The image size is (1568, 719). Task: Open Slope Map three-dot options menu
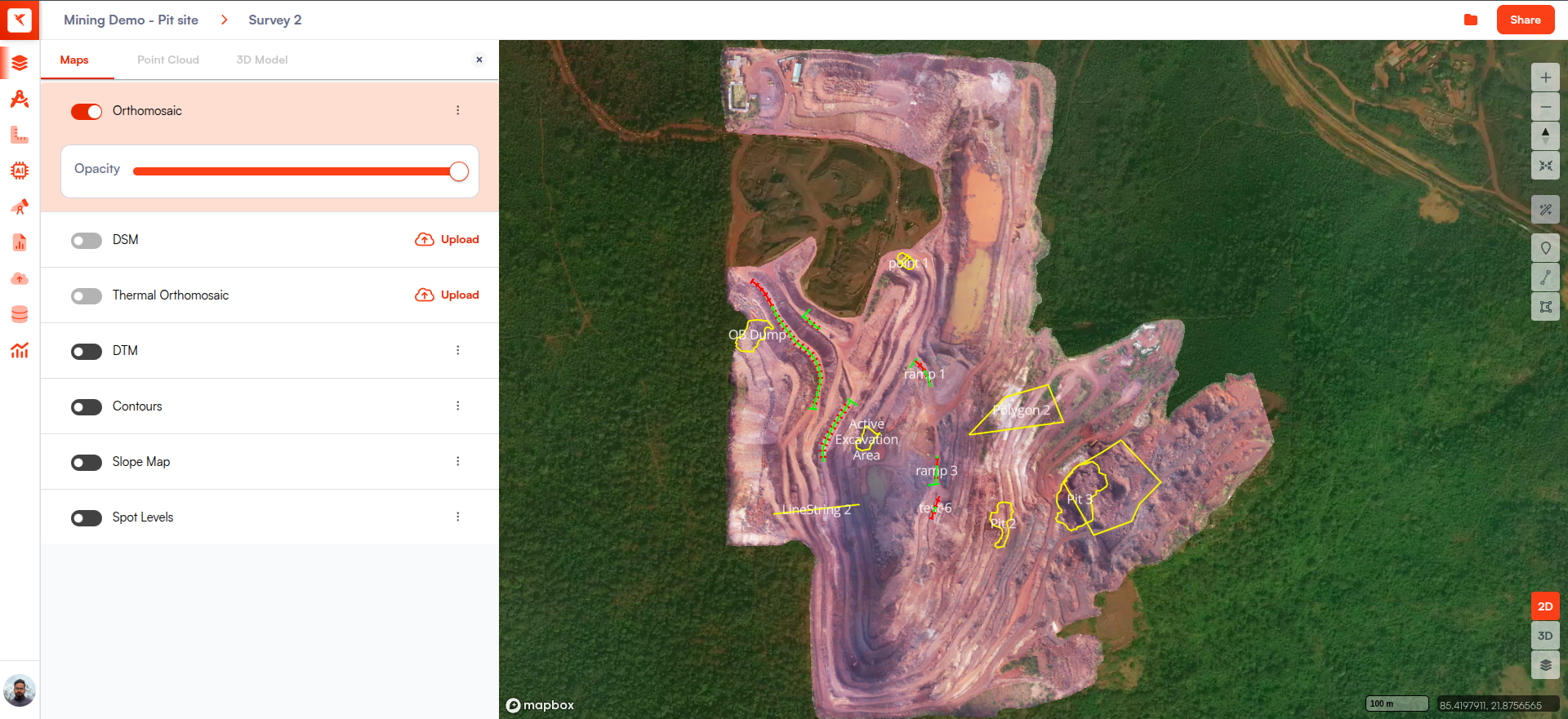point(457,461)
